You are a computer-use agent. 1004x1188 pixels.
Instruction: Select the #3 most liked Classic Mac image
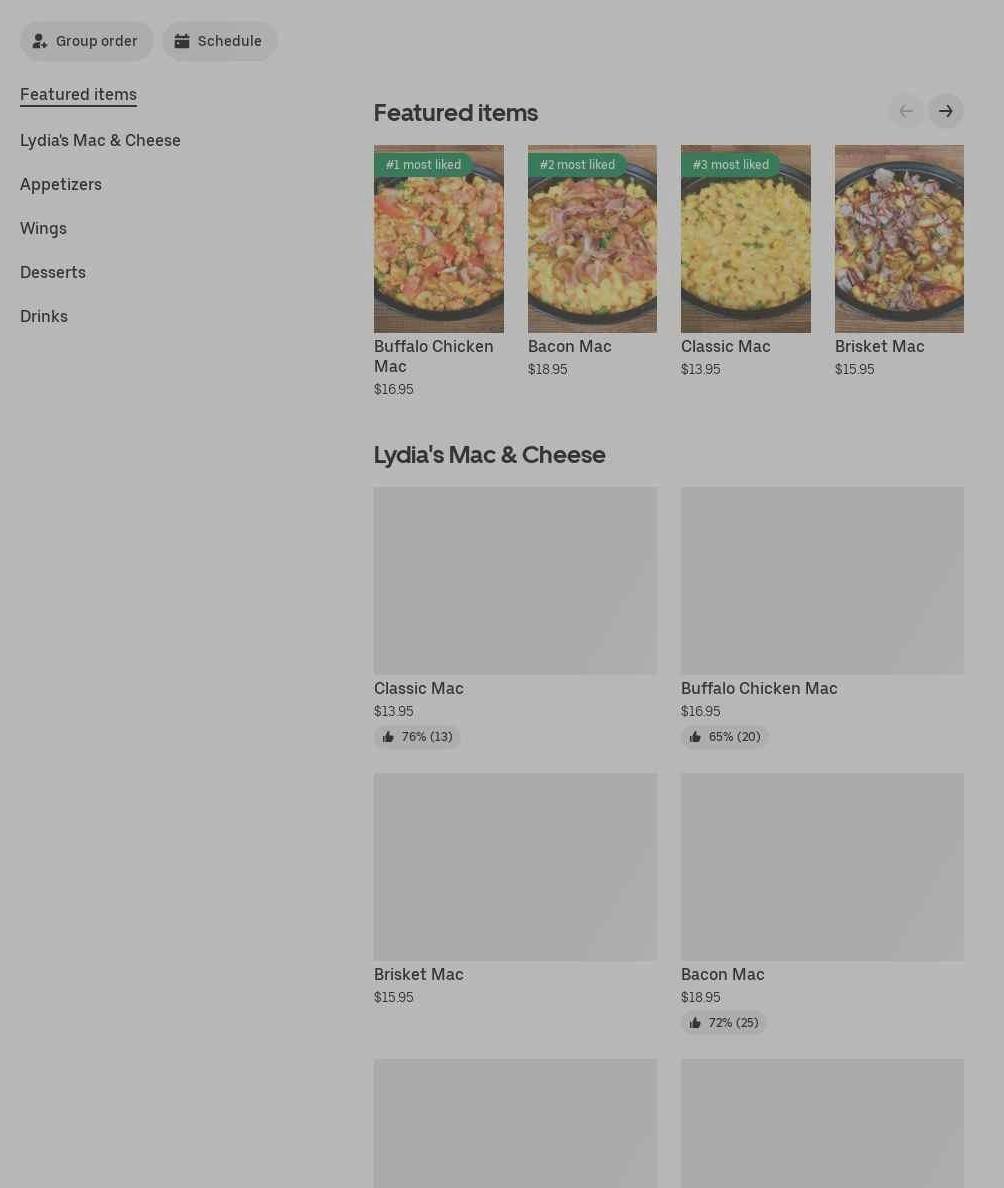[x=746, y=239]
